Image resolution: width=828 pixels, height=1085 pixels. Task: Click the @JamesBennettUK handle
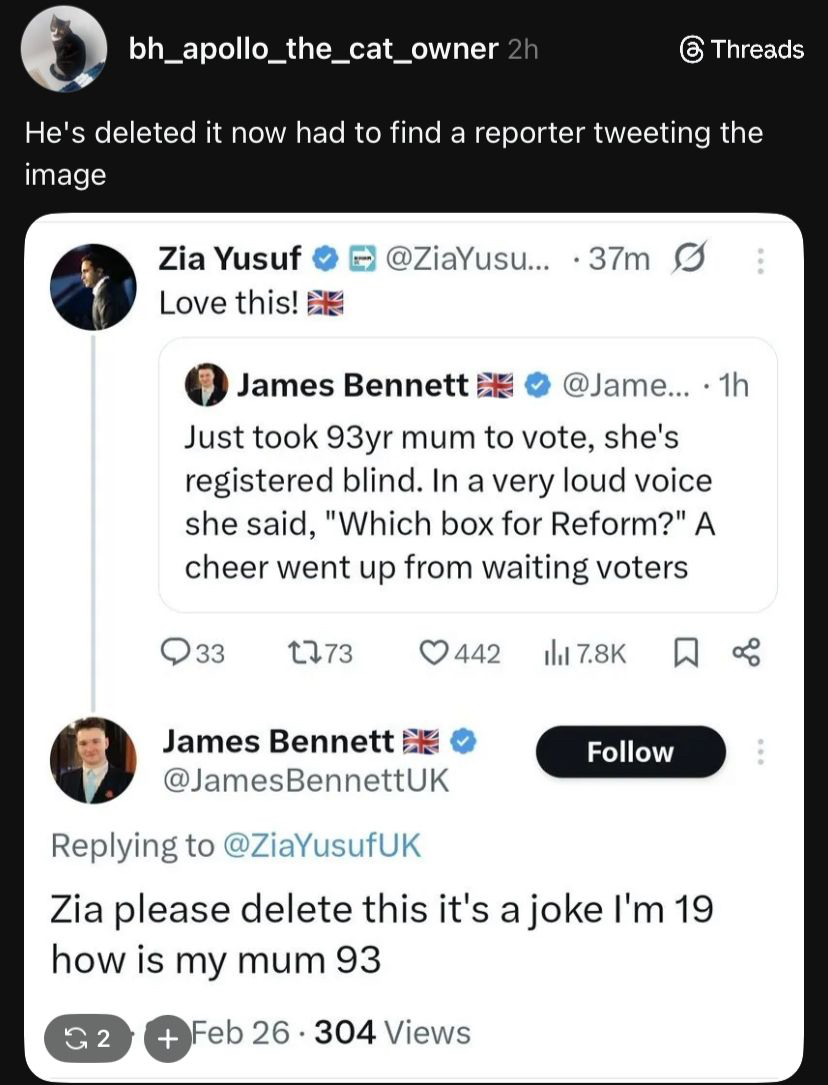[x=306, y=779]
